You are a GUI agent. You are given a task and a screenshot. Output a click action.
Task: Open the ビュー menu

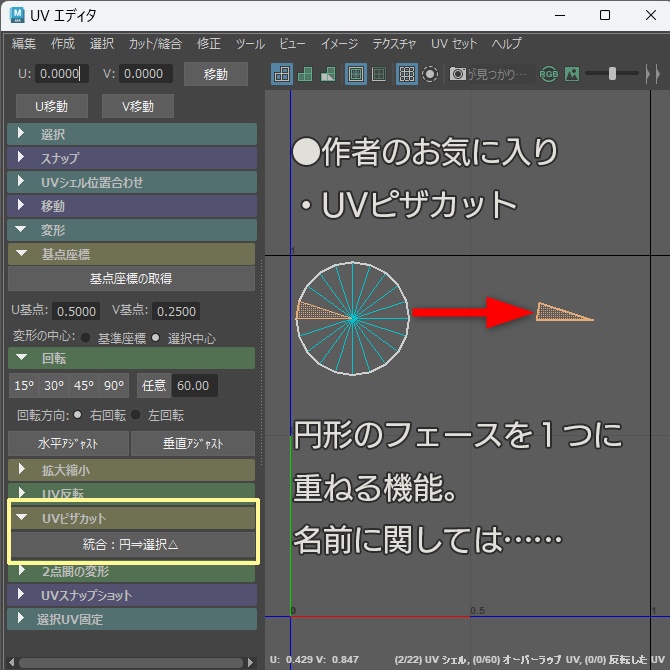pyautogui.click(x=292, y=43)
